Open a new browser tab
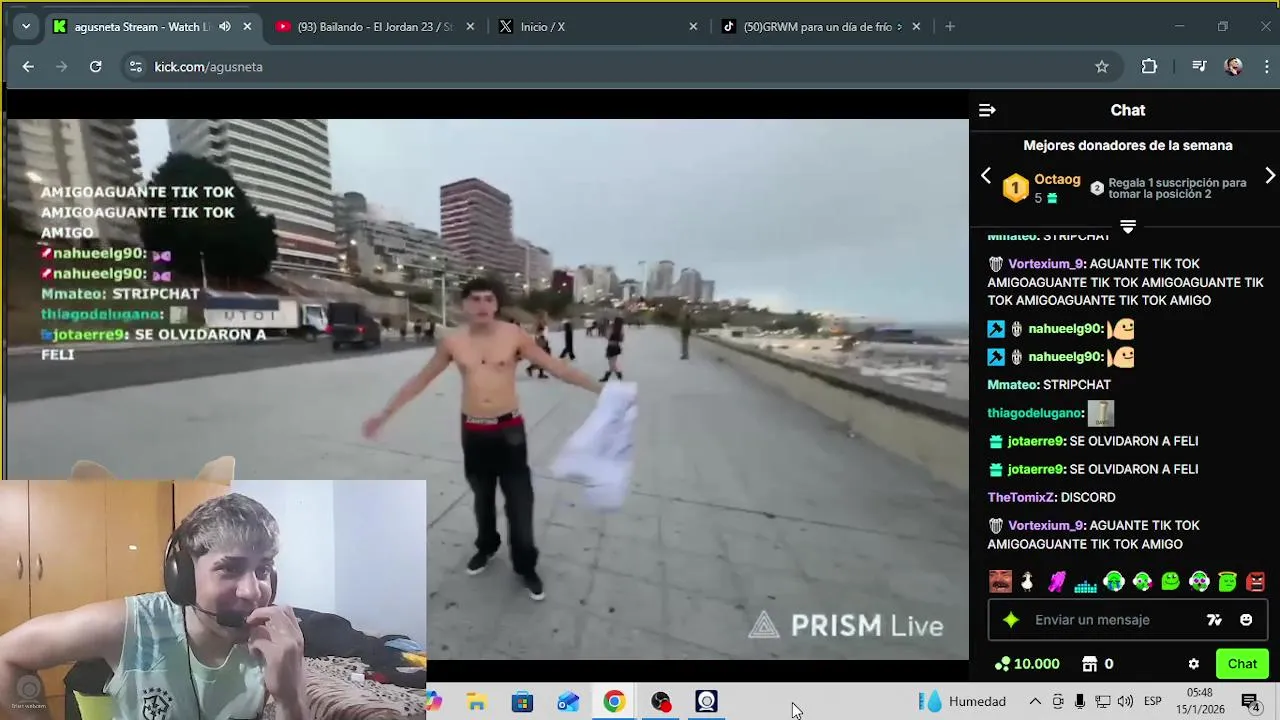The image size is (1280, 720). pyautogui.click(x=950, y=27)
